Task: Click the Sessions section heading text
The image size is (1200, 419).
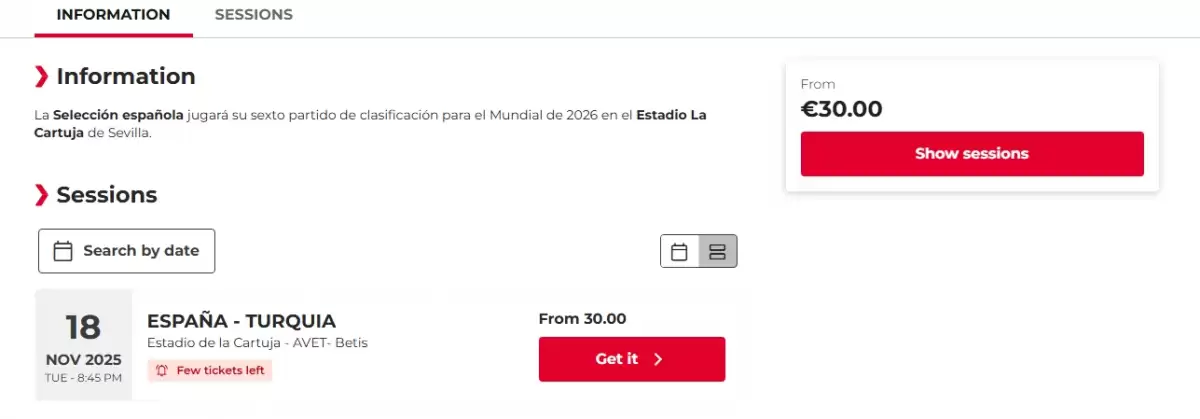Action: pos(107,194)
